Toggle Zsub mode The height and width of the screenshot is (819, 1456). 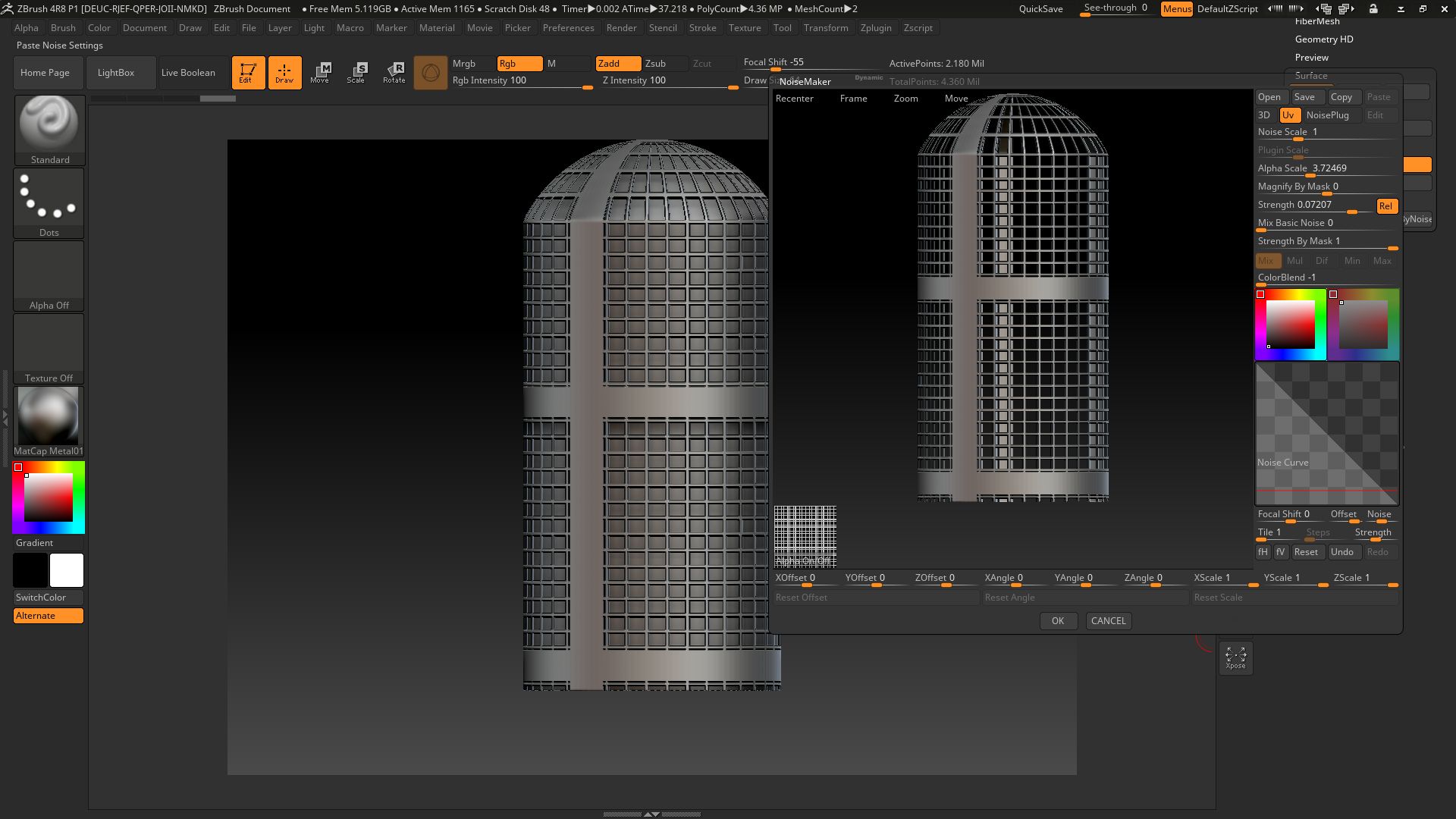(665, 64)
